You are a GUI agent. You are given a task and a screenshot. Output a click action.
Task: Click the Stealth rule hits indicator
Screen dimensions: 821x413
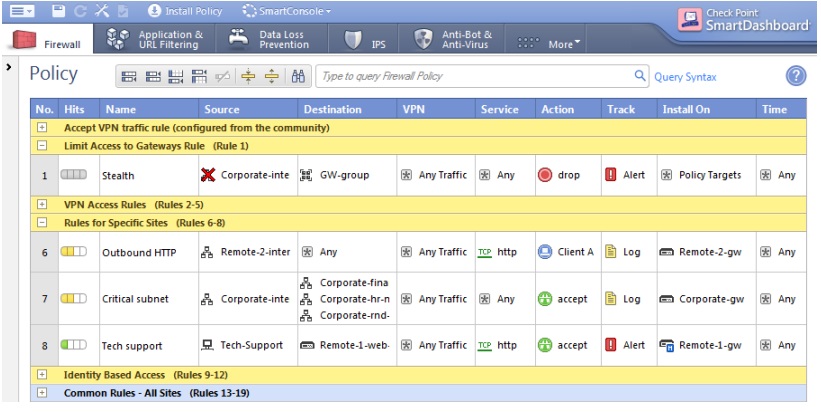(74, 174)
